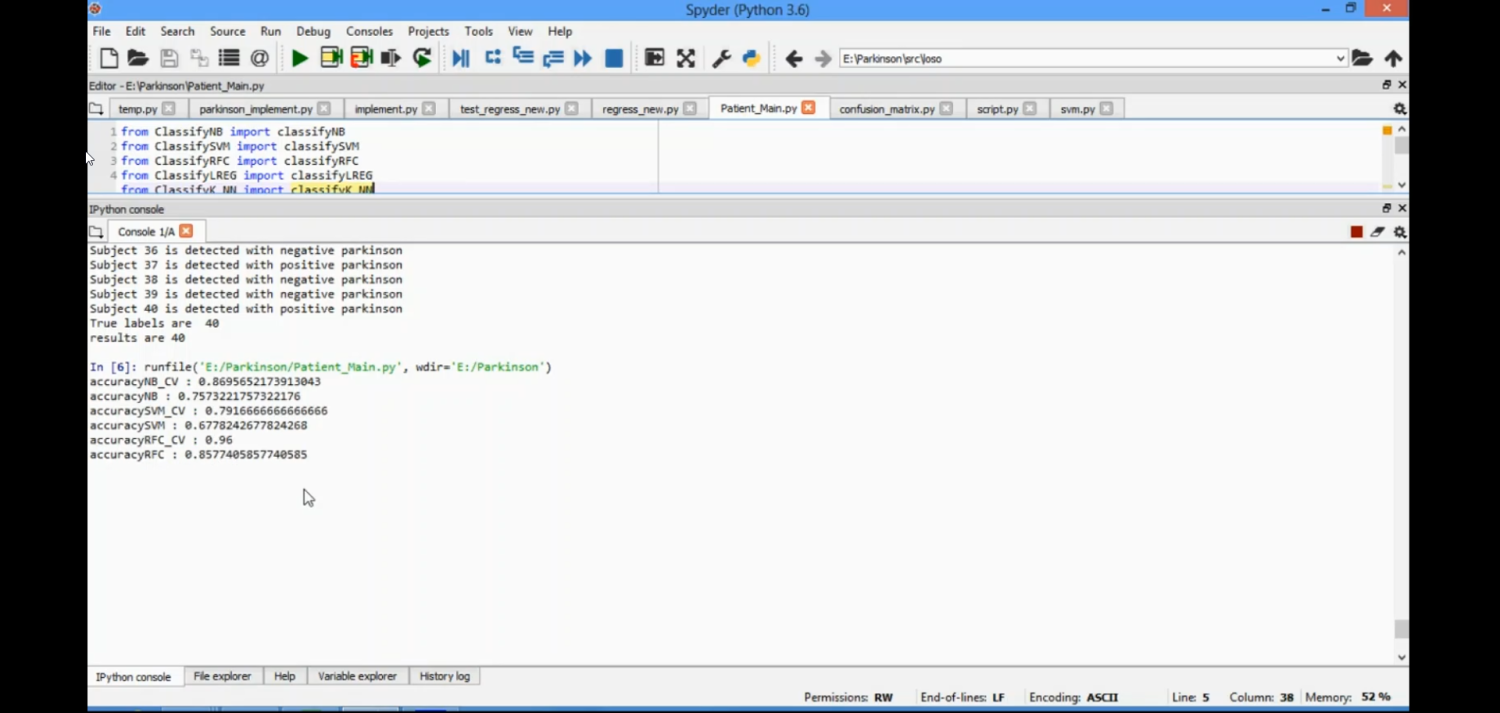The image size is (1500, 713).
Task: Open Preferences via wrench icon
Action: coord(721,59)
